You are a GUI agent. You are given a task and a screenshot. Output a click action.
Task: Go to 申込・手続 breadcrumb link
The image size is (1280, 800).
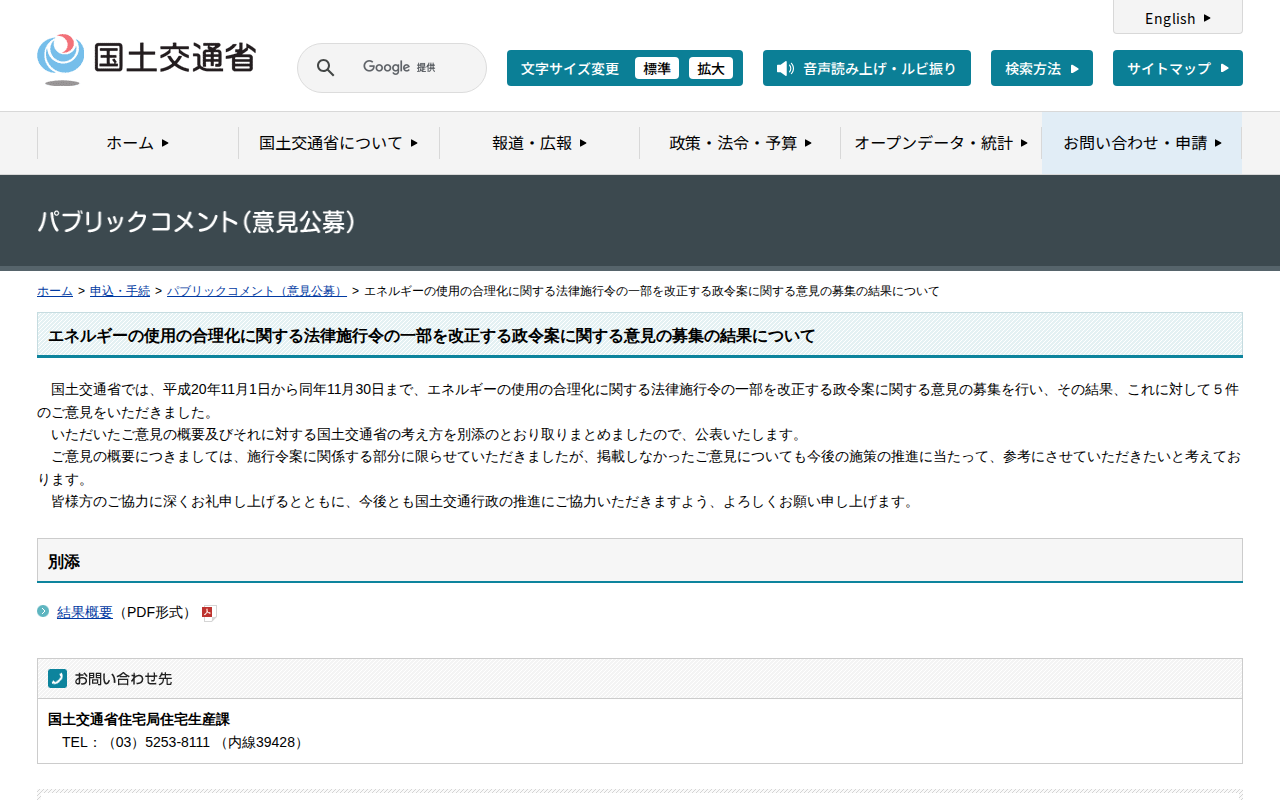pos(120,291)
